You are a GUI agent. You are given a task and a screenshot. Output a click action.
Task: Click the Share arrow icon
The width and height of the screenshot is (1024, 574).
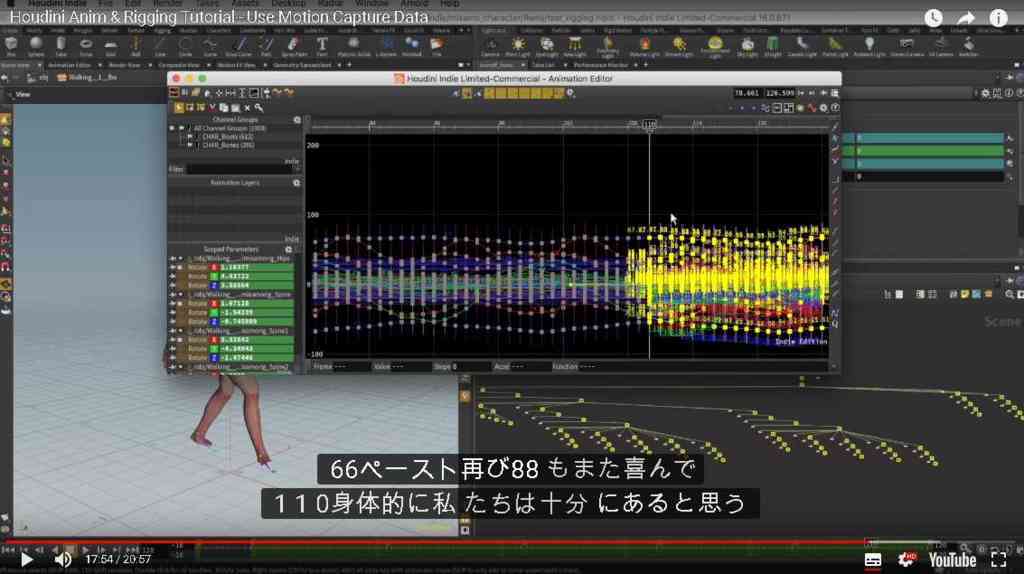click(x=966, y=18)
